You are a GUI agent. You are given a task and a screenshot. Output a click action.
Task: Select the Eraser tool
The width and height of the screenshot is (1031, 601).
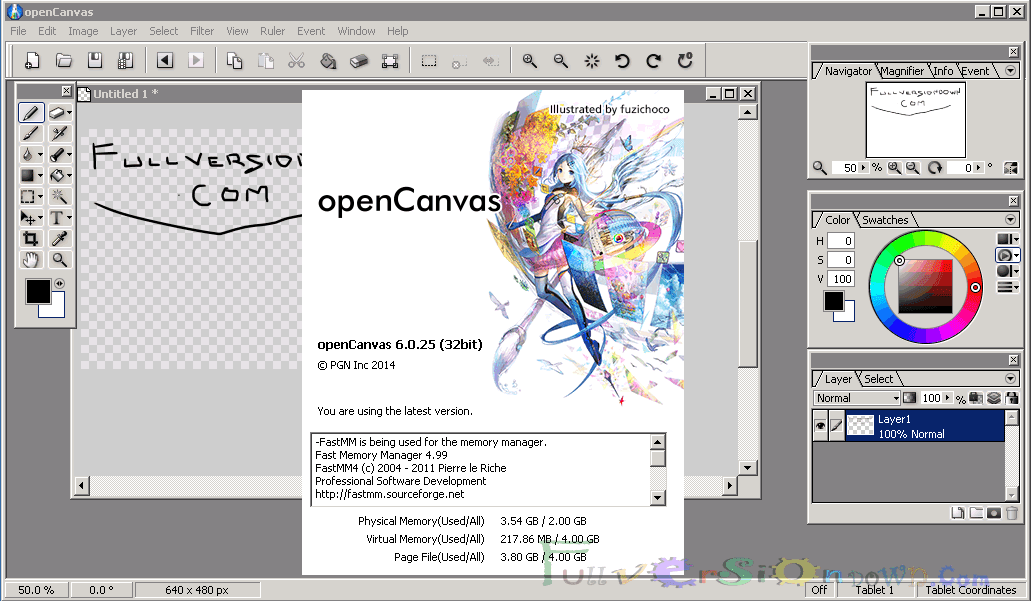point(56,112)
